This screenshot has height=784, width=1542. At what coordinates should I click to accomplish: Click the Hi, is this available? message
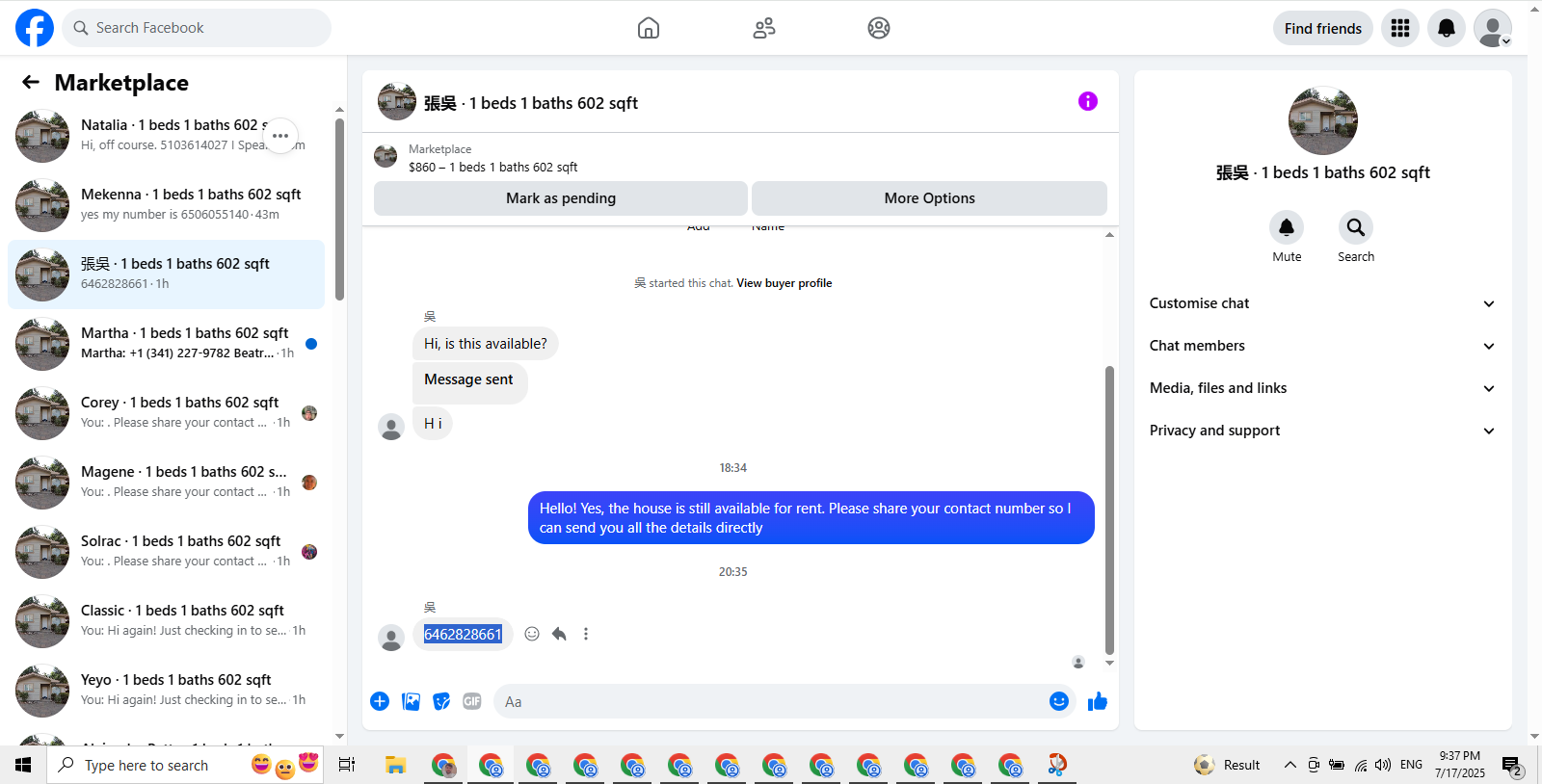486,344
